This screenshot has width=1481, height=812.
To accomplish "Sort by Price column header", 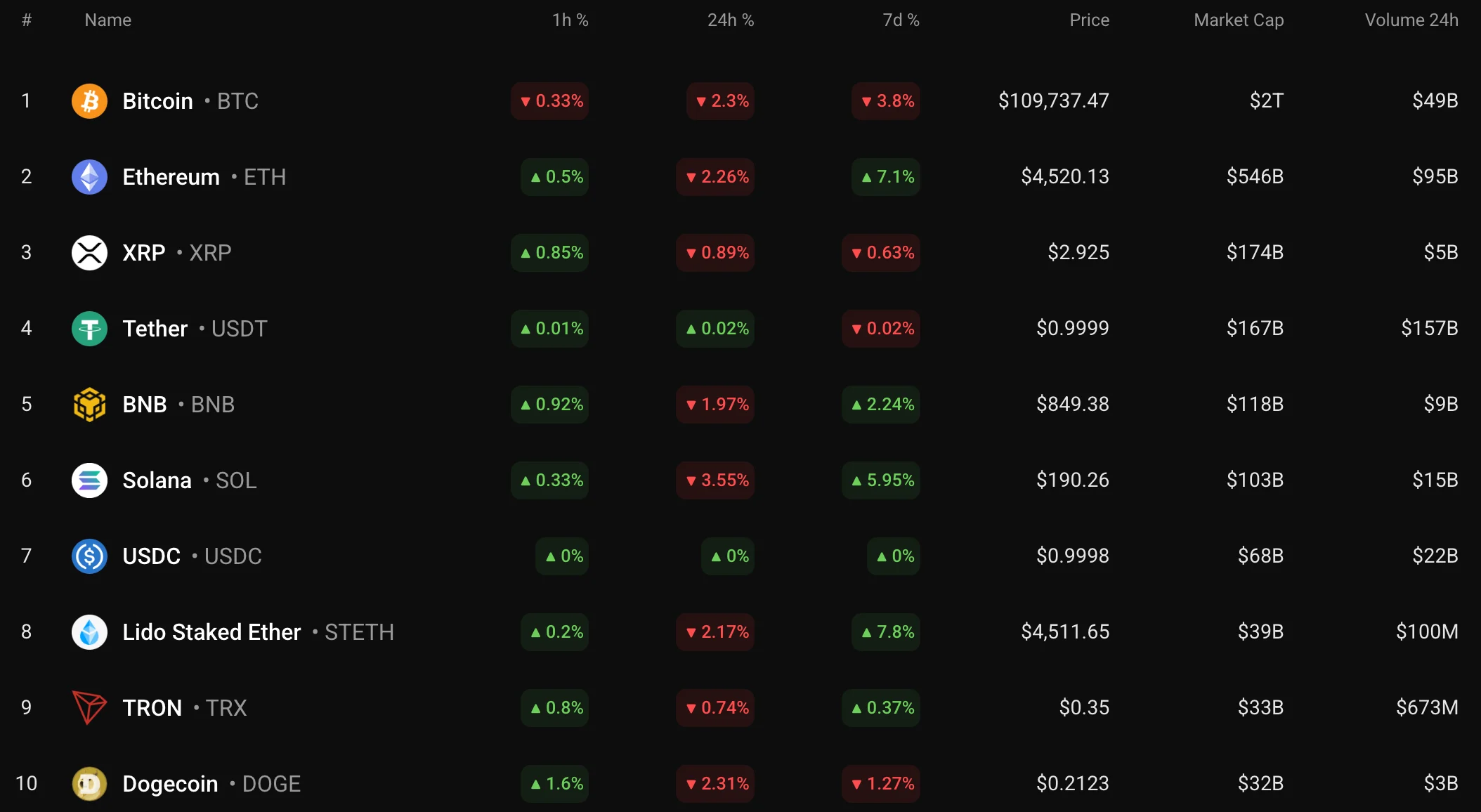I will tap(1089, 20).
